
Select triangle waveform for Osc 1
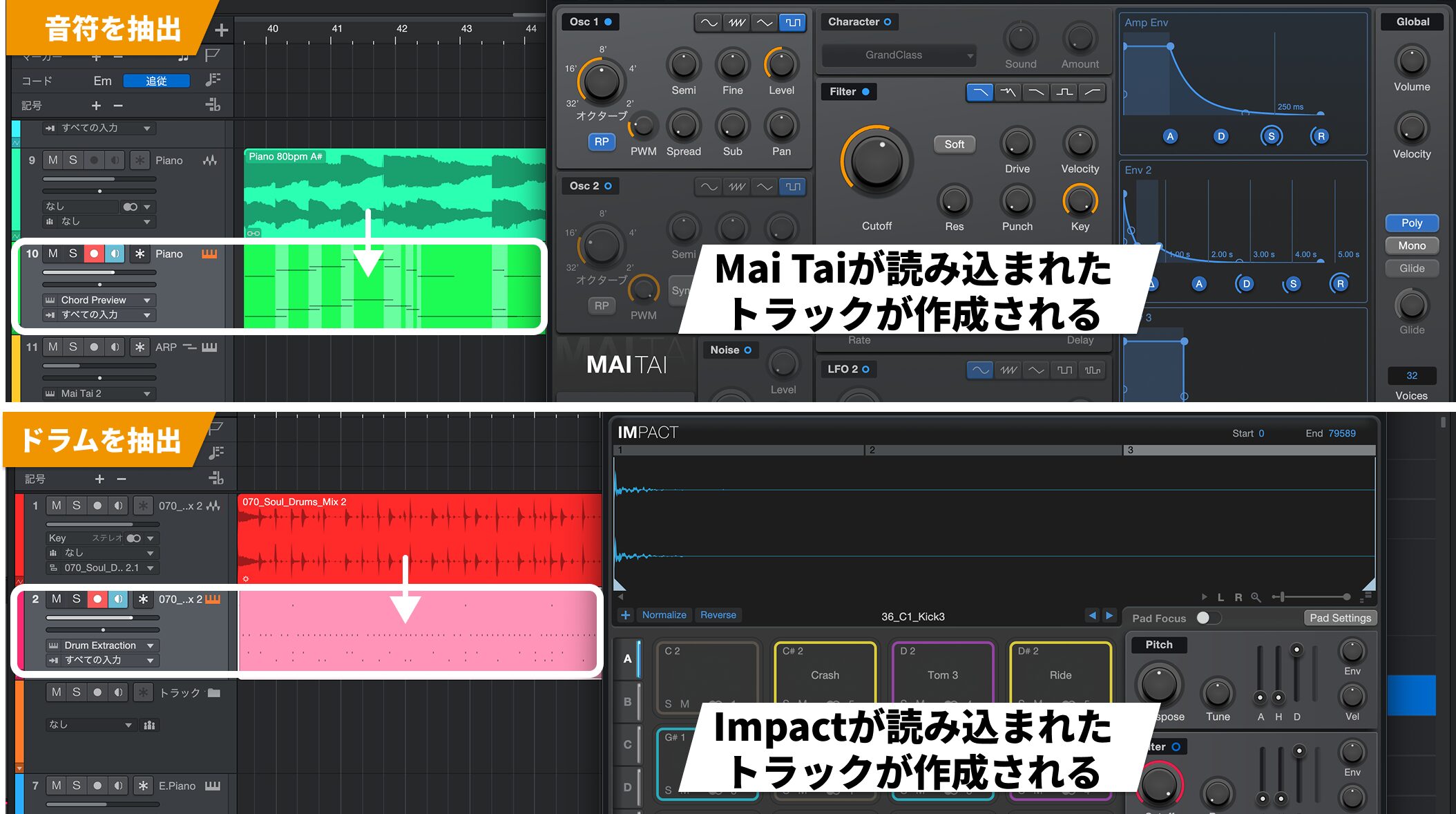765,23
